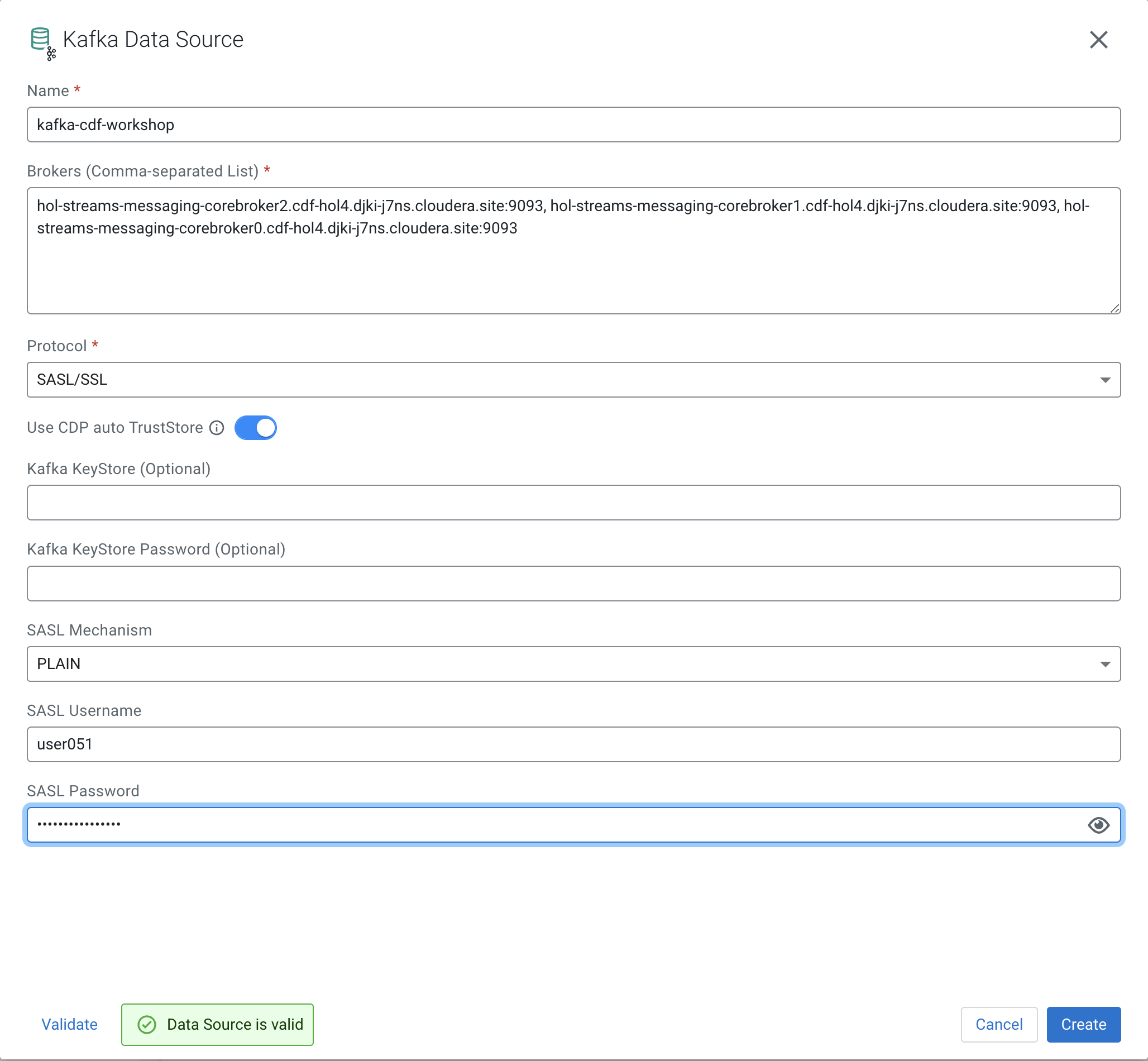Click the SASL Mechanism dropdown arrow
Viewport: 1148px width, 1061px height.
(x=1105, y=665)
